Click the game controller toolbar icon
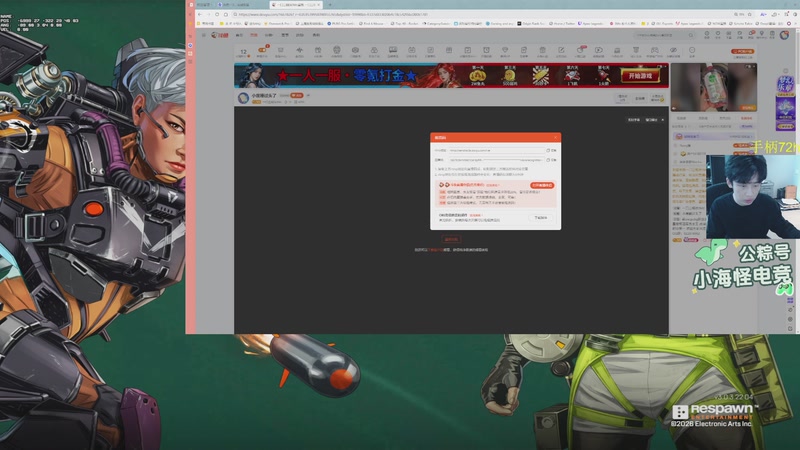The image size is (800, 450). [x=655, y=51]
